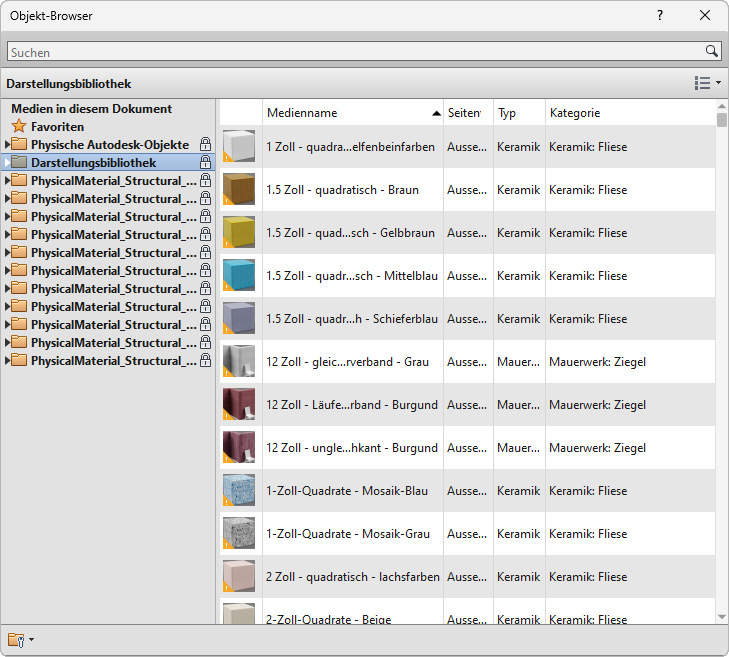Select the 12 Zoll Läufe...rband Burgund thumbnail
This screenshot has height=657, width=729.
(x=239, y=404)
